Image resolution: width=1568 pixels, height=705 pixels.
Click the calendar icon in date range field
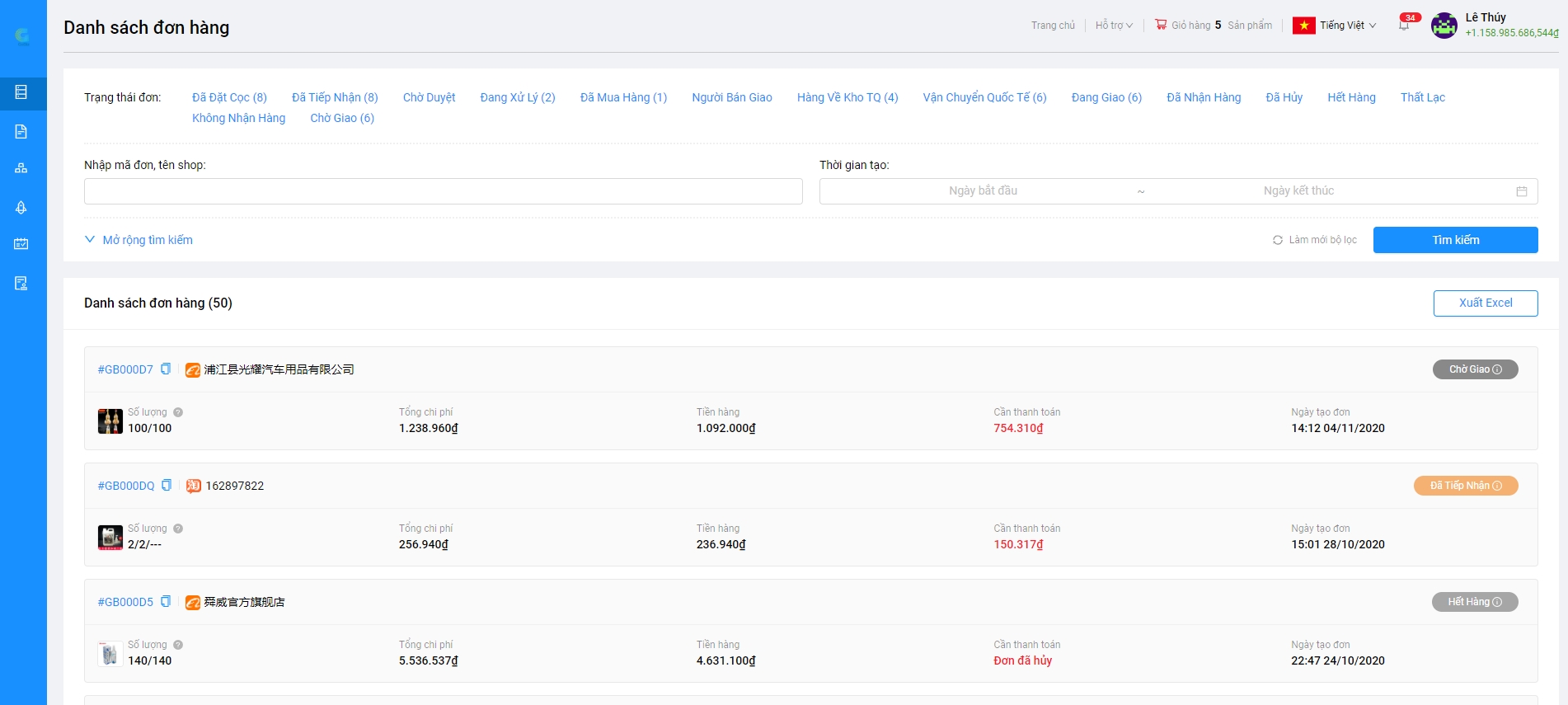tap(1521, 191)
